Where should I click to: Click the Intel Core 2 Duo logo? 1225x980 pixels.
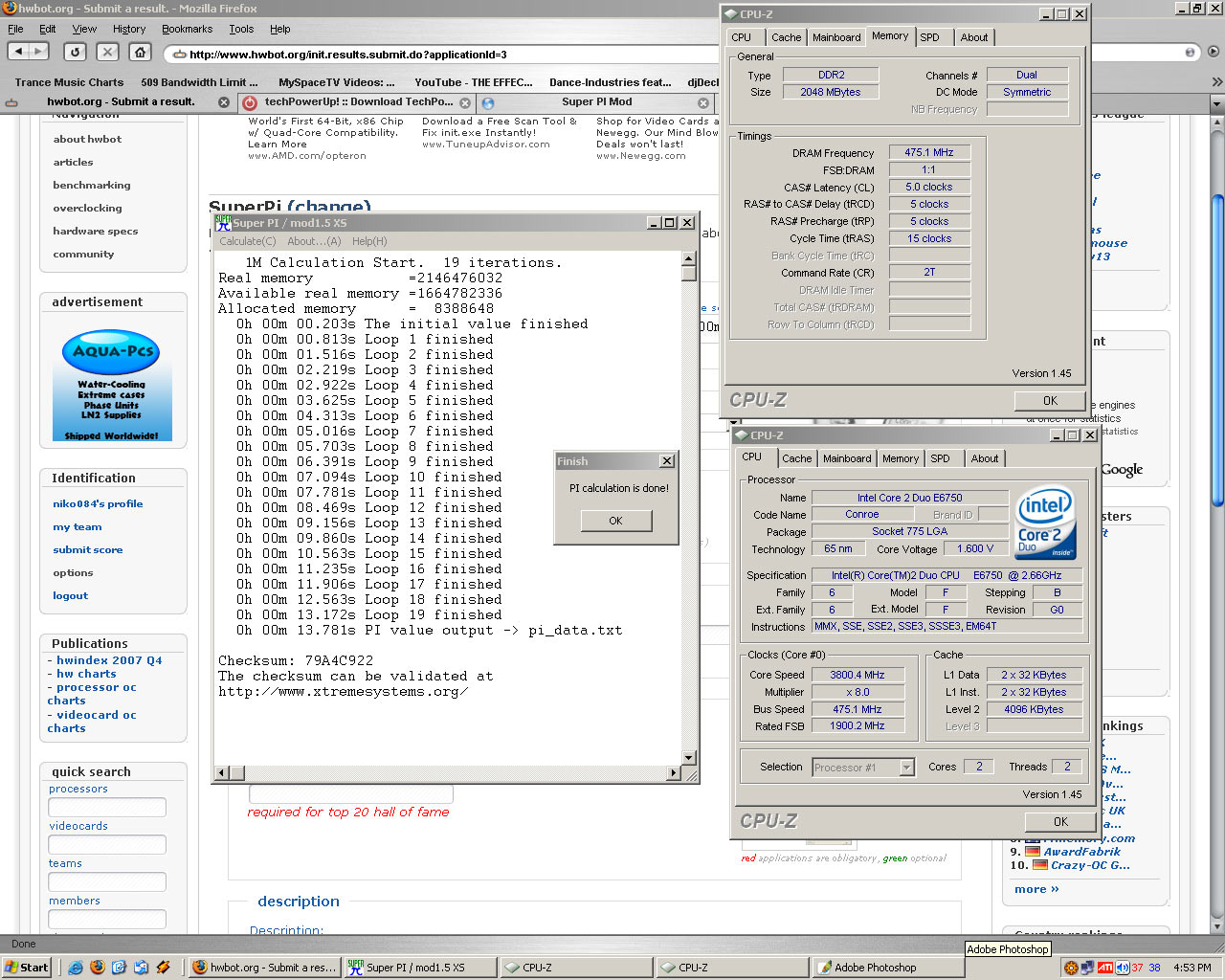coord(1045,523)
